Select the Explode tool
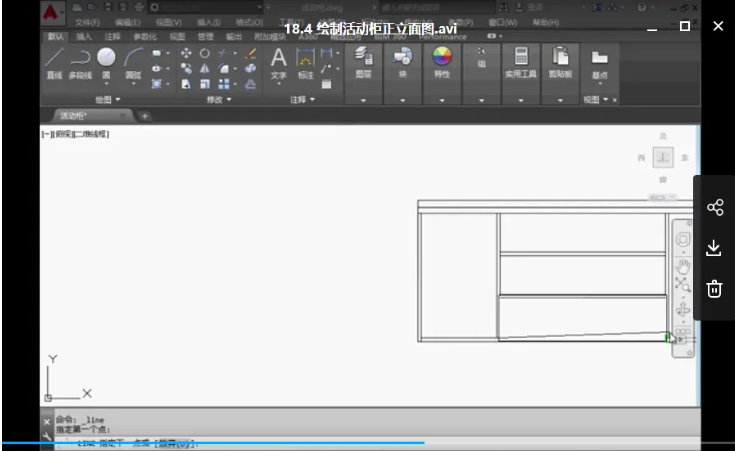 click(x=251, y=68)
